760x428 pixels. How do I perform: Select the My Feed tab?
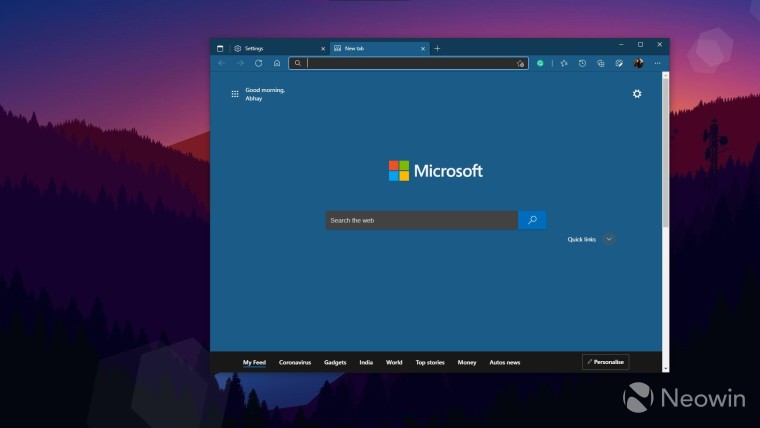254,363
